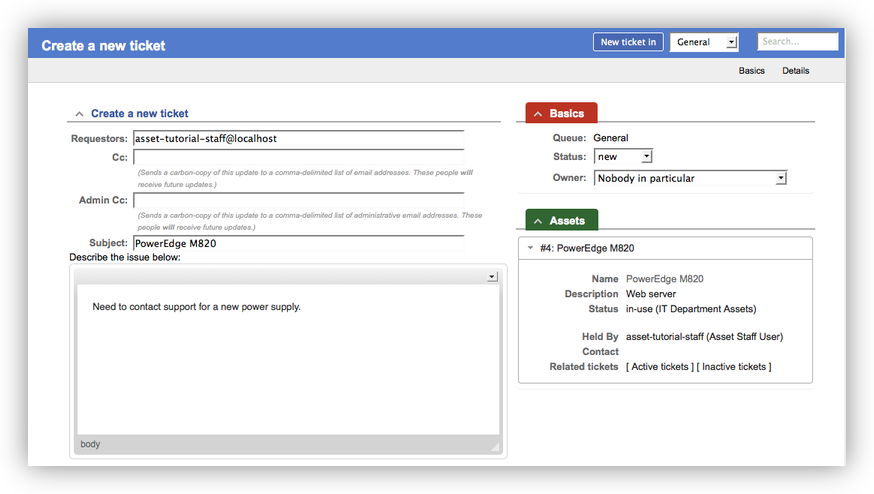Open the Create a new ticket heading link
874x494 pixels.
point(139,113)
